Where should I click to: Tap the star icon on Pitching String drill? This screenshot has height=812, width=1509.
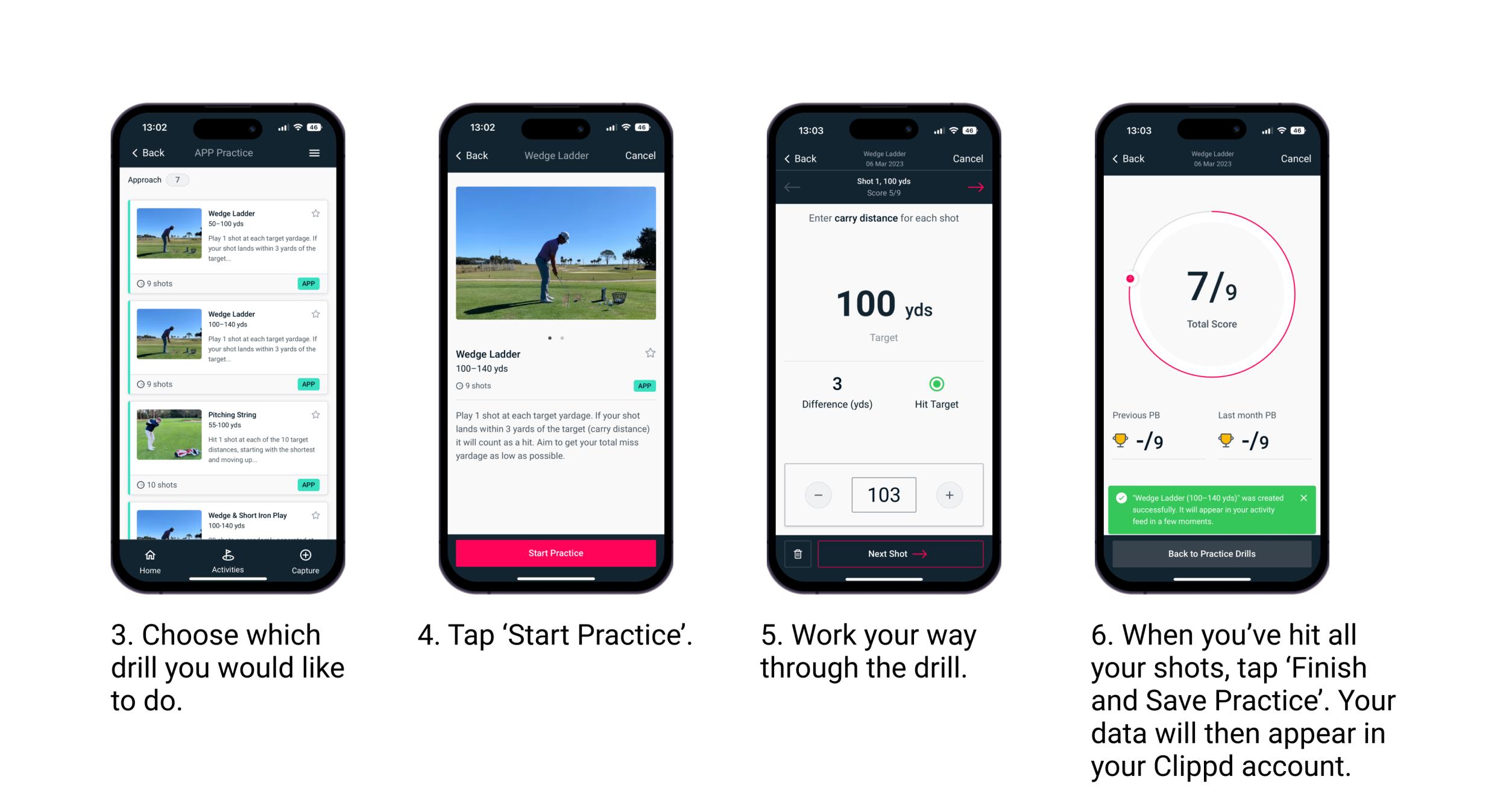click(316, 415)
